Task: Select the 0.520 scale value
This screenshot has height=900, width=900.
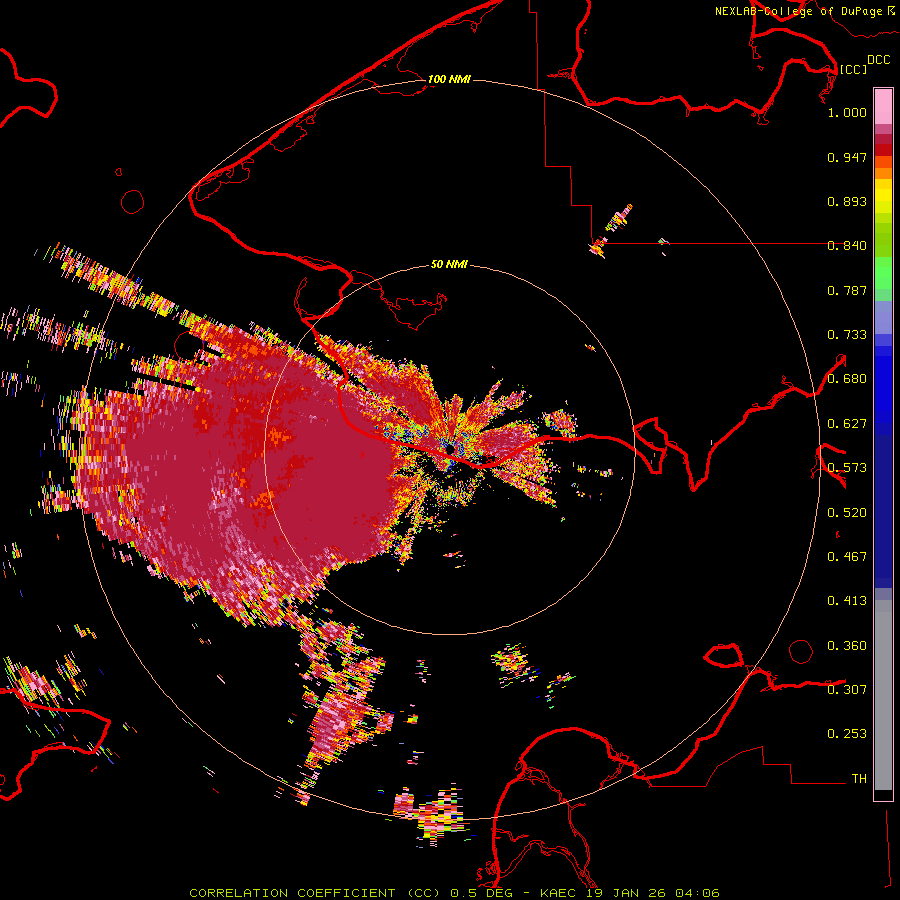Action: pos(847,513)
